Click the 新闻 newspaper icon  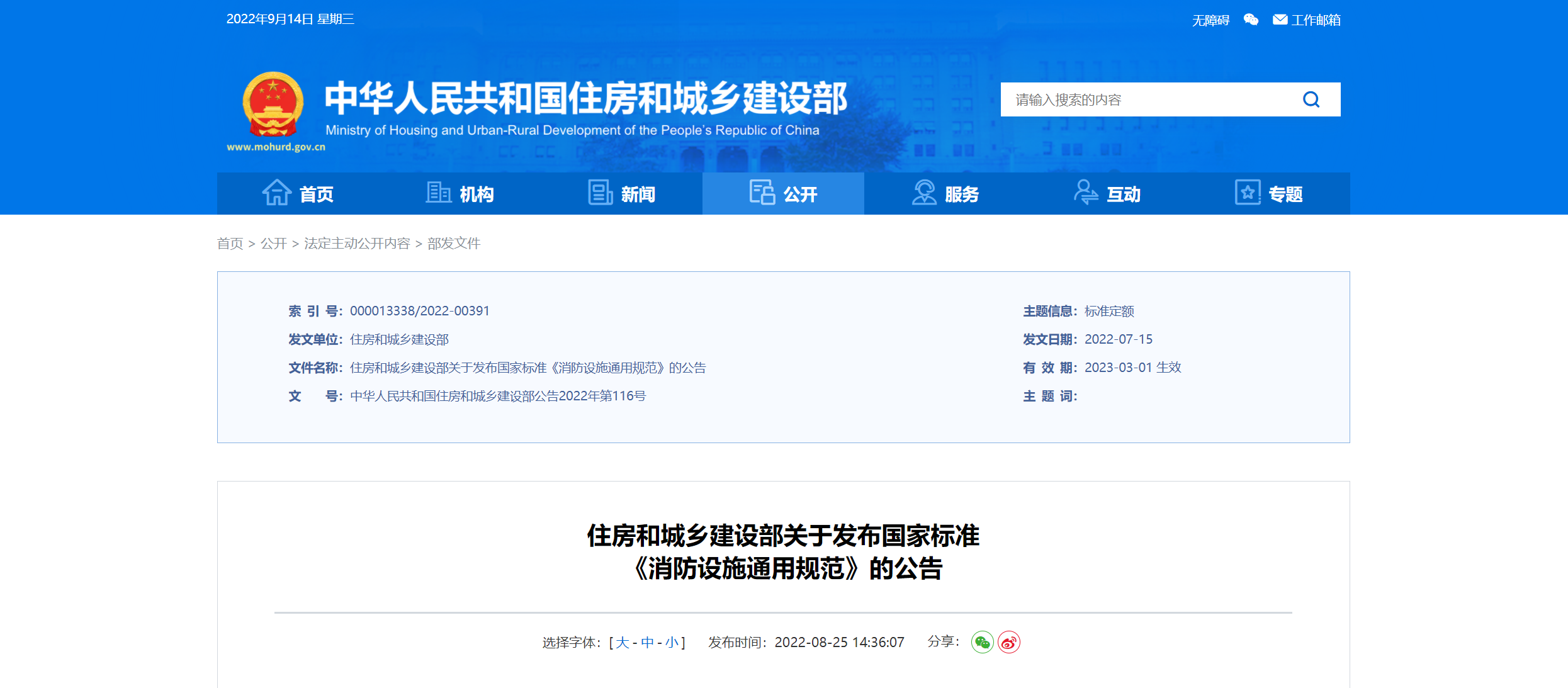tap(601, 193)
